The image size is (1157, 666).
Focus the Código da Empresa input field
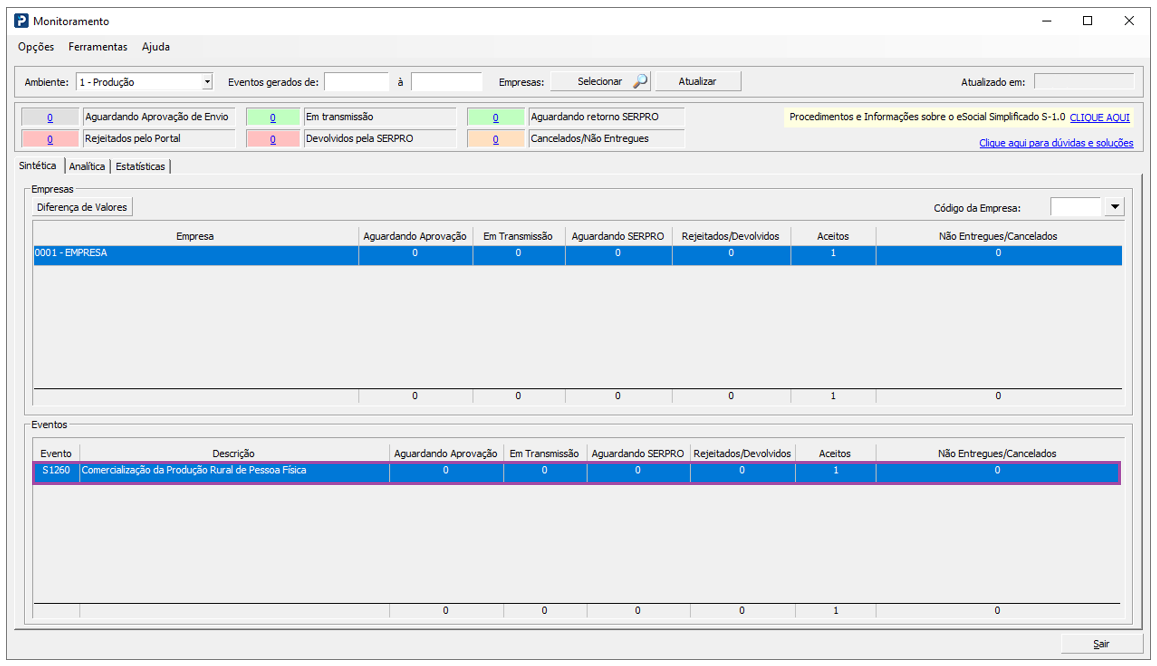click(1076, 207)
